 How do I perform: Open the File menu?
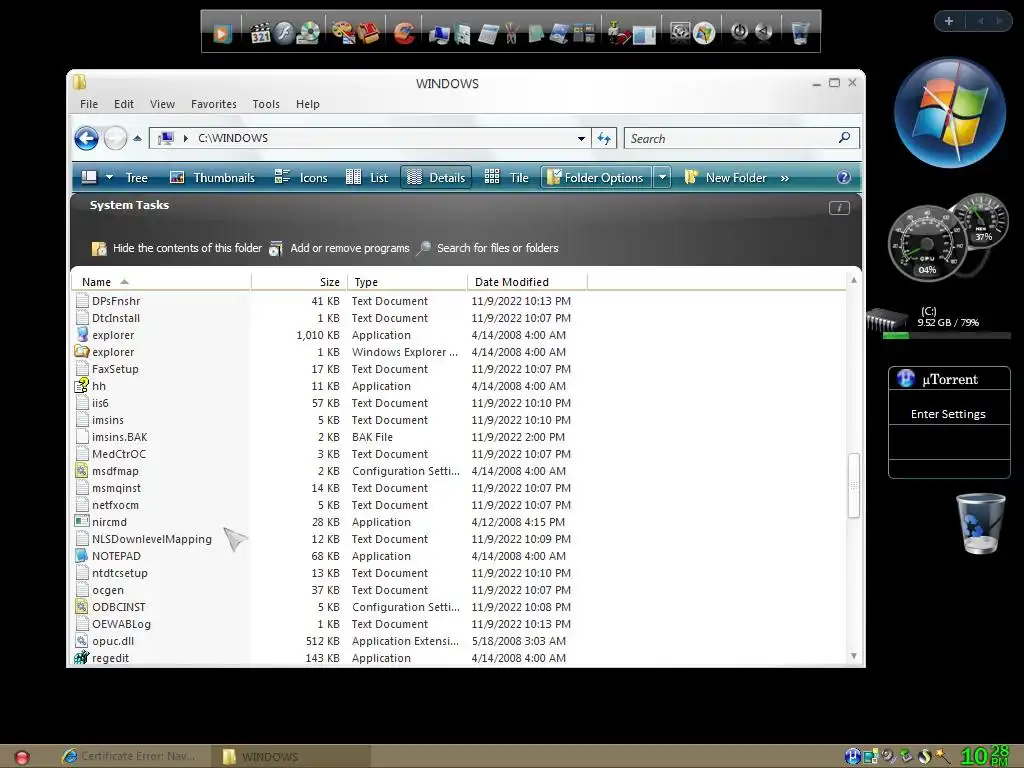[89, 104]
